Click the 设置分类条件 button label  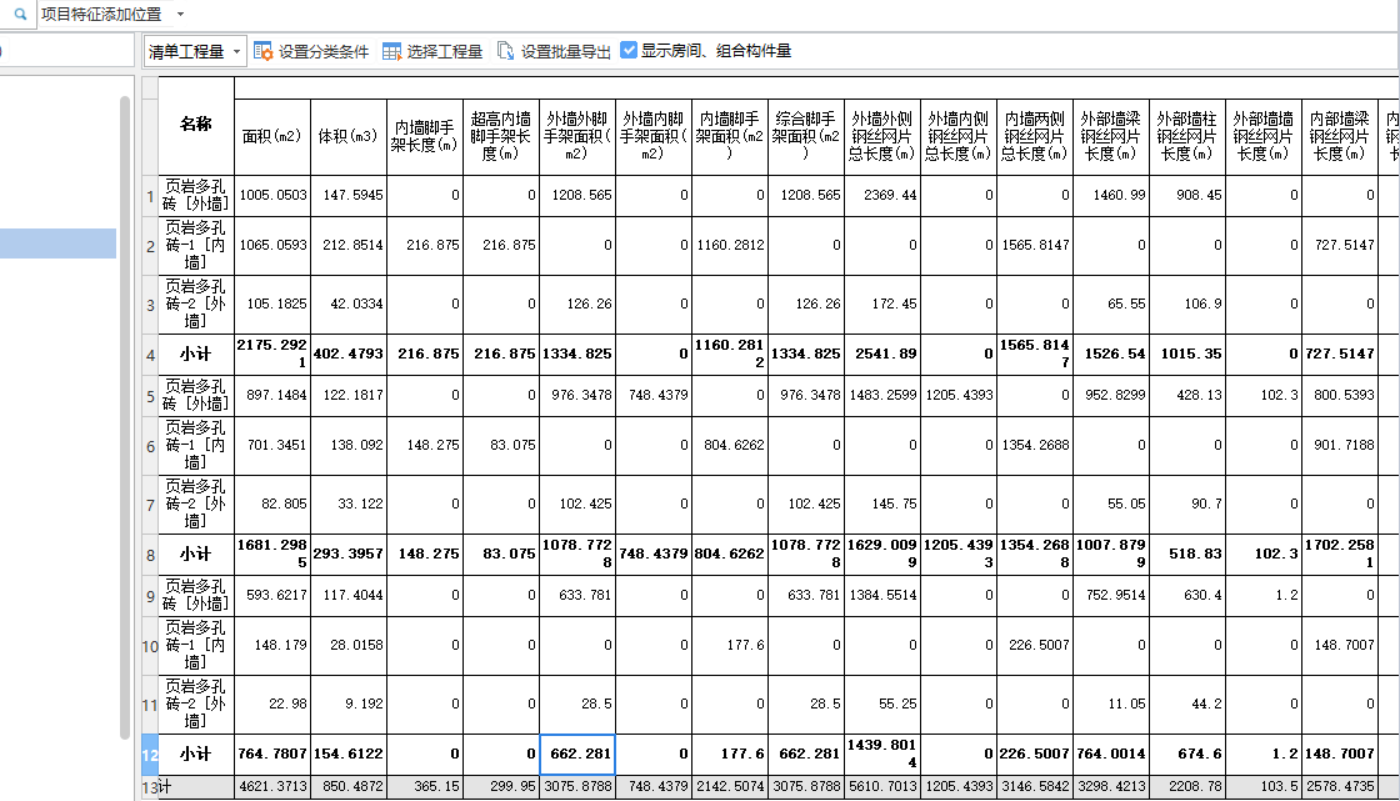point(324,52)
